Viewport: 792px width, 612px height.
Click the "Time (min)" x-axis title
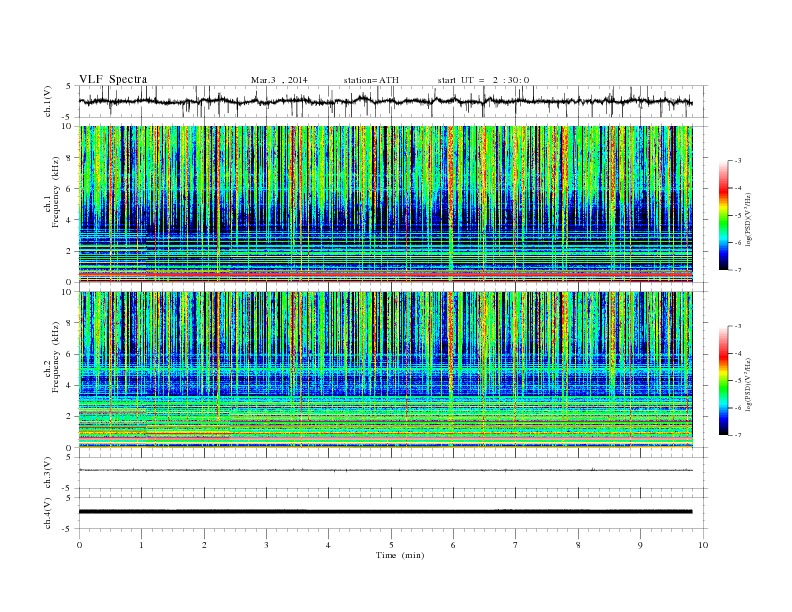pos(400,555)
